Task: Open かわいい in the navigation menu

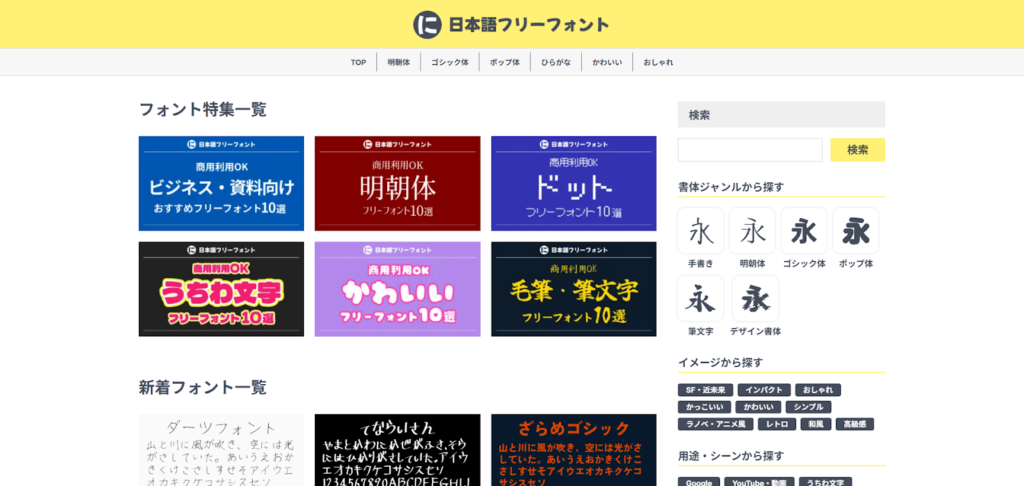Action: point(607,62)
